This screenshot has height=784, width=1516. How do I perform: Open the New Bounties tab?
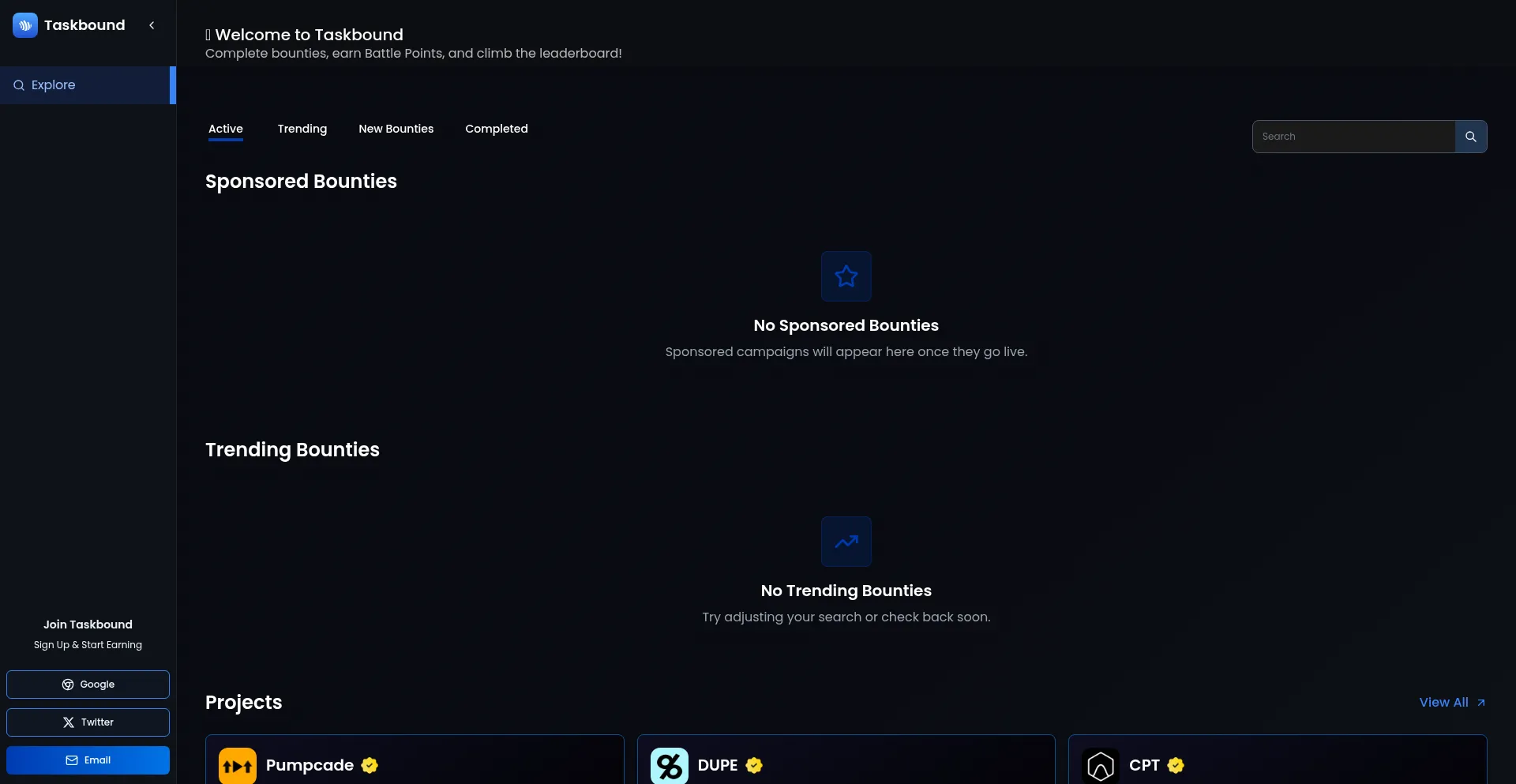(x=396, y=129)
